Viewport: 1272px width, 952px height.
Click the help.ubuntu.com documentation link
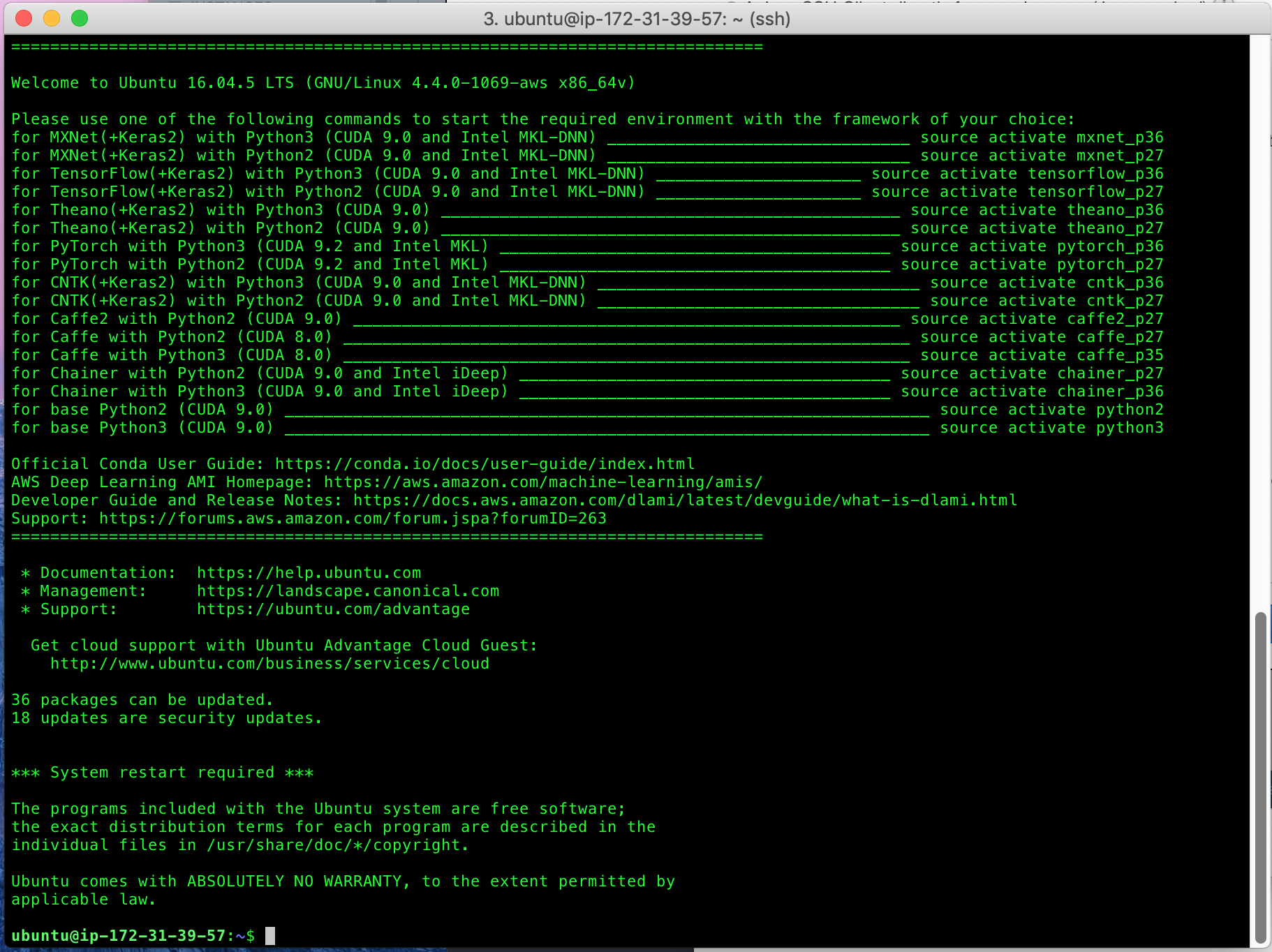(x=309, y=573)
